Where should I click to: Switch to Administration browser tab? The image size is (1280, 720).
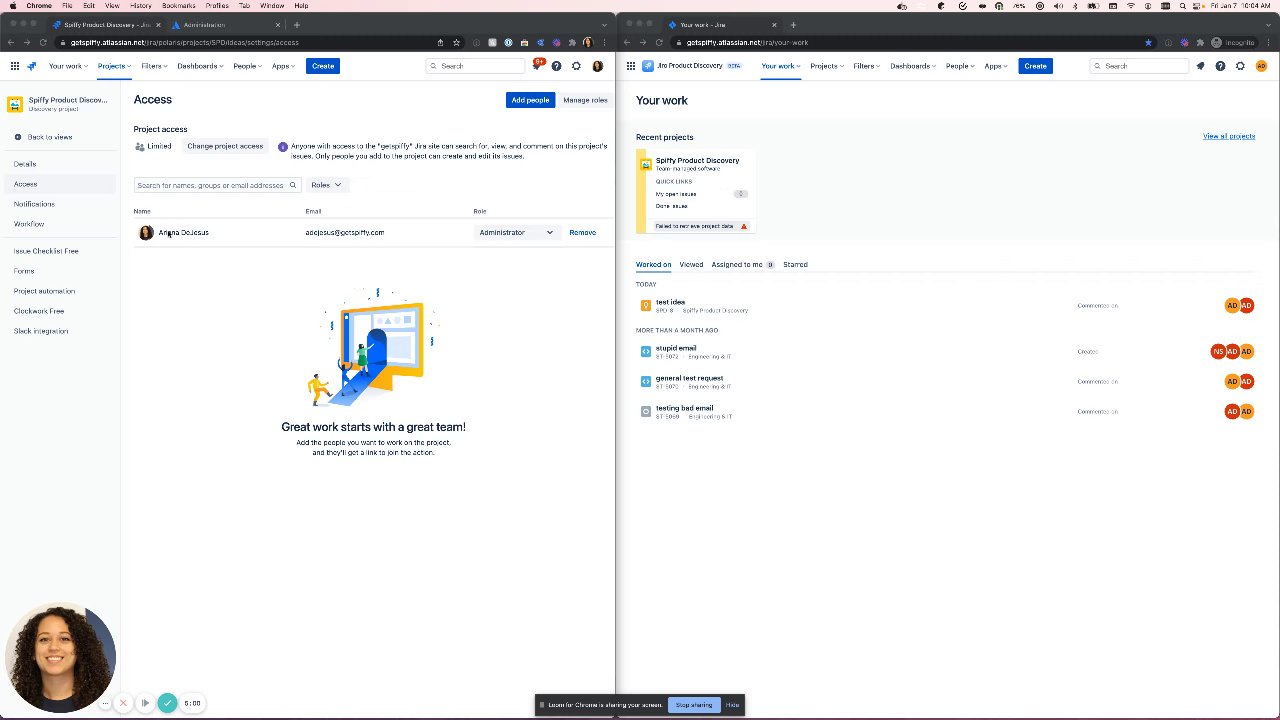226,24
